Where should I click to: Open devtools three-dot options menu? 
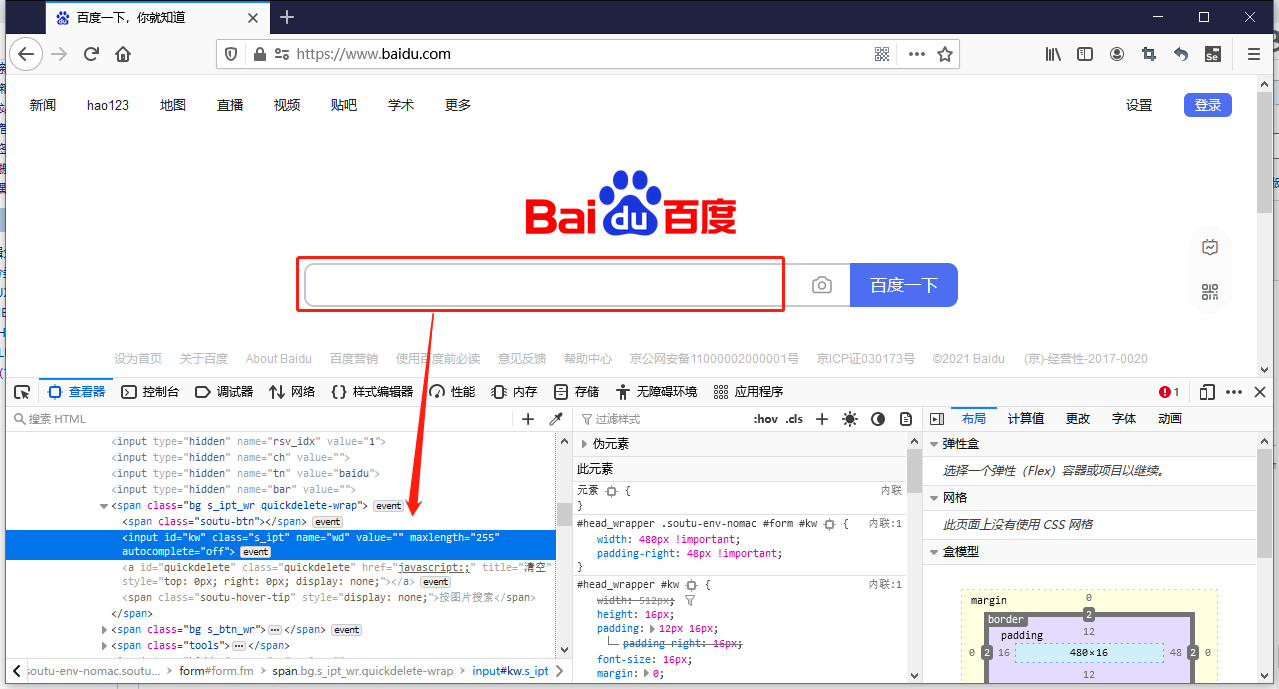pyautogui.click(x=1234, y=392)
